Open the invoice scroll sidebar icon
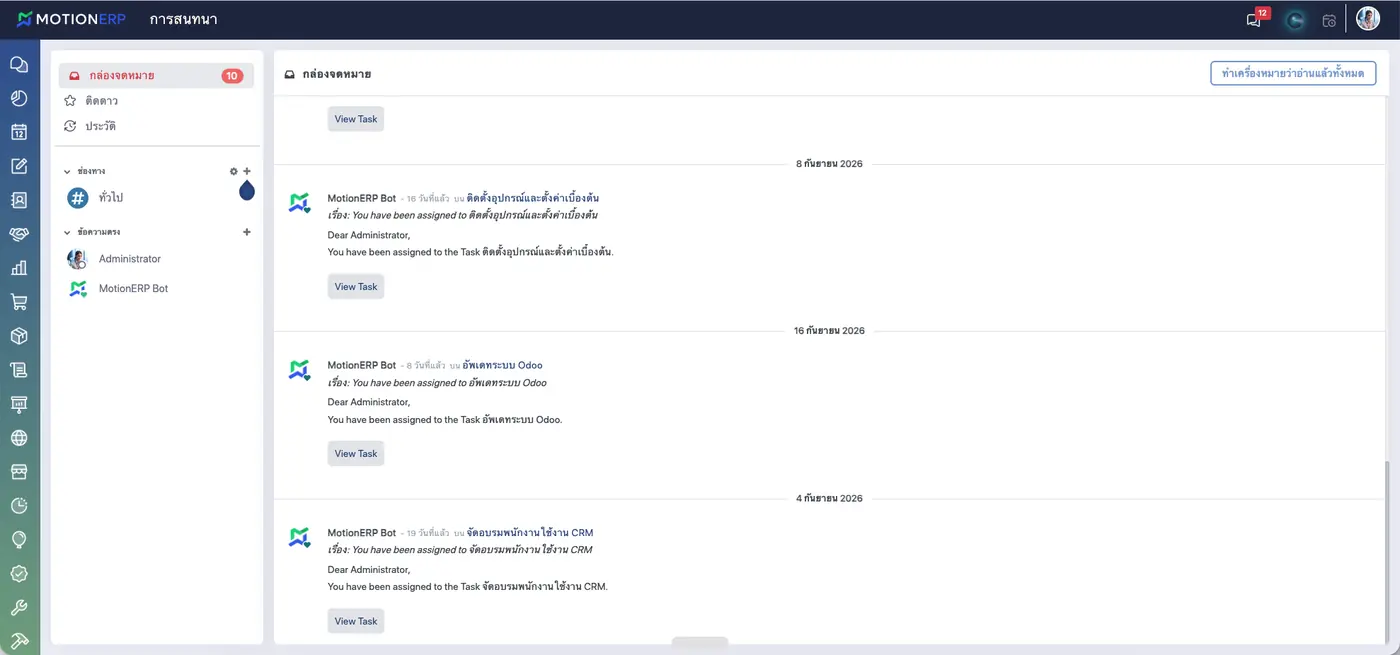The height and width of the screenshot is (655, 1400). (19, 370)
